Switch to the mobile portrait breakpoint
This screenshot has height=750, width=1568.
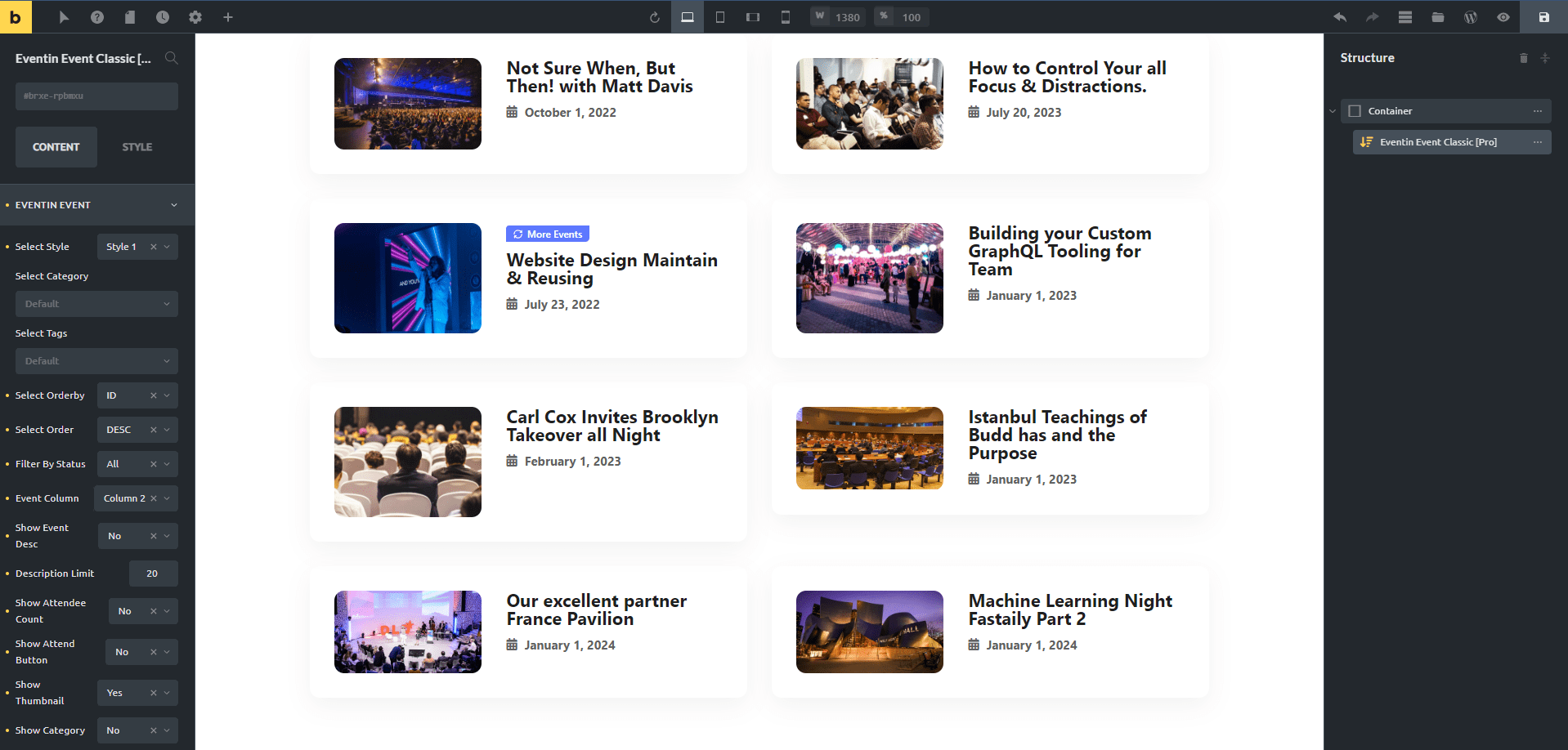[785, 17]
